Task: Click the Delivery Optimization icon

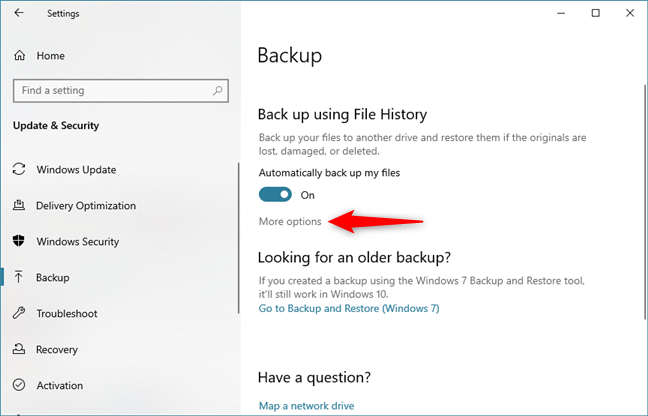Action: pos(19,205)
